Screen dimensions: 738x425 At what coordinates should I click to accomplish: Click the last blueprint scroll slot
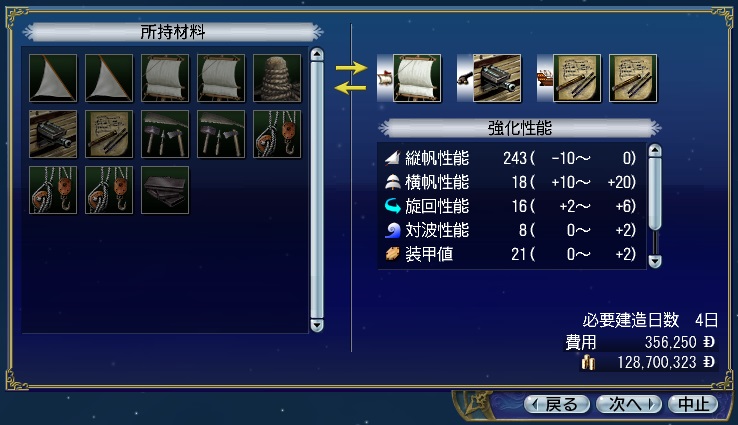633,78
